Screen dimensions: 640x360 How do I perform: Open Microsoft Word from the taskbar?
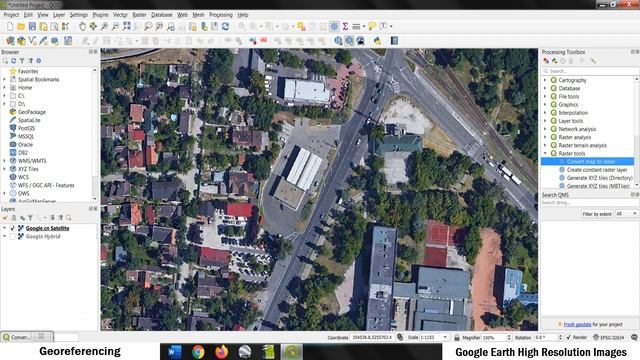tap(175, 352)
